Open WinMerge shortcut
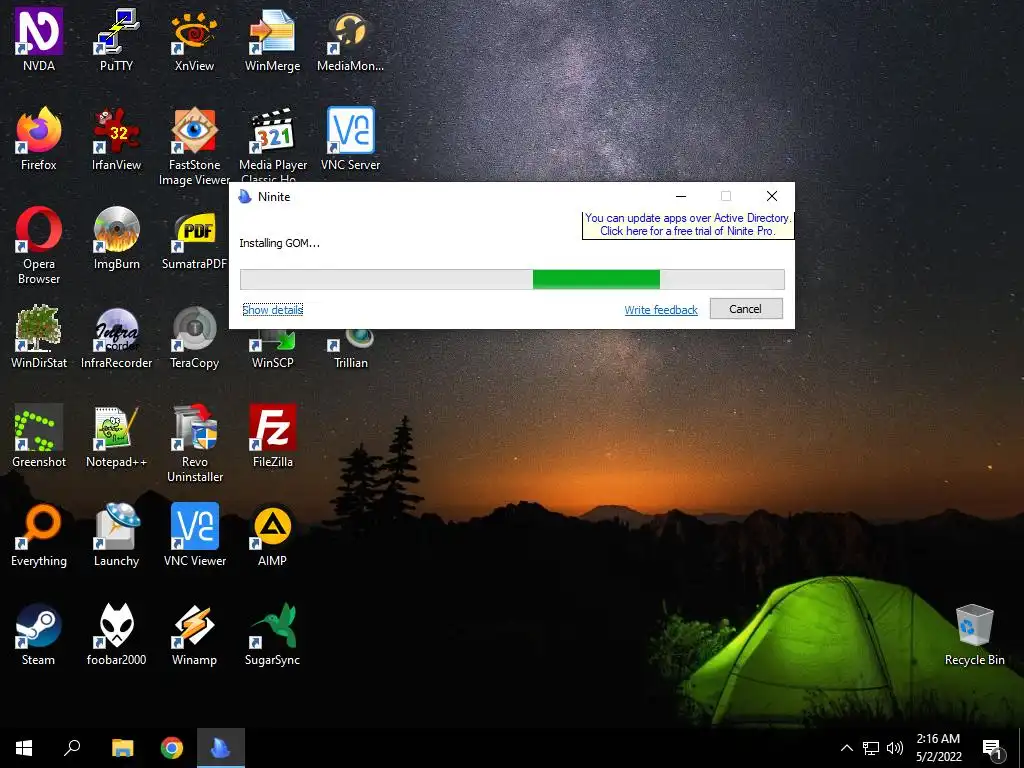1024x768 pixels. [272, 39]
